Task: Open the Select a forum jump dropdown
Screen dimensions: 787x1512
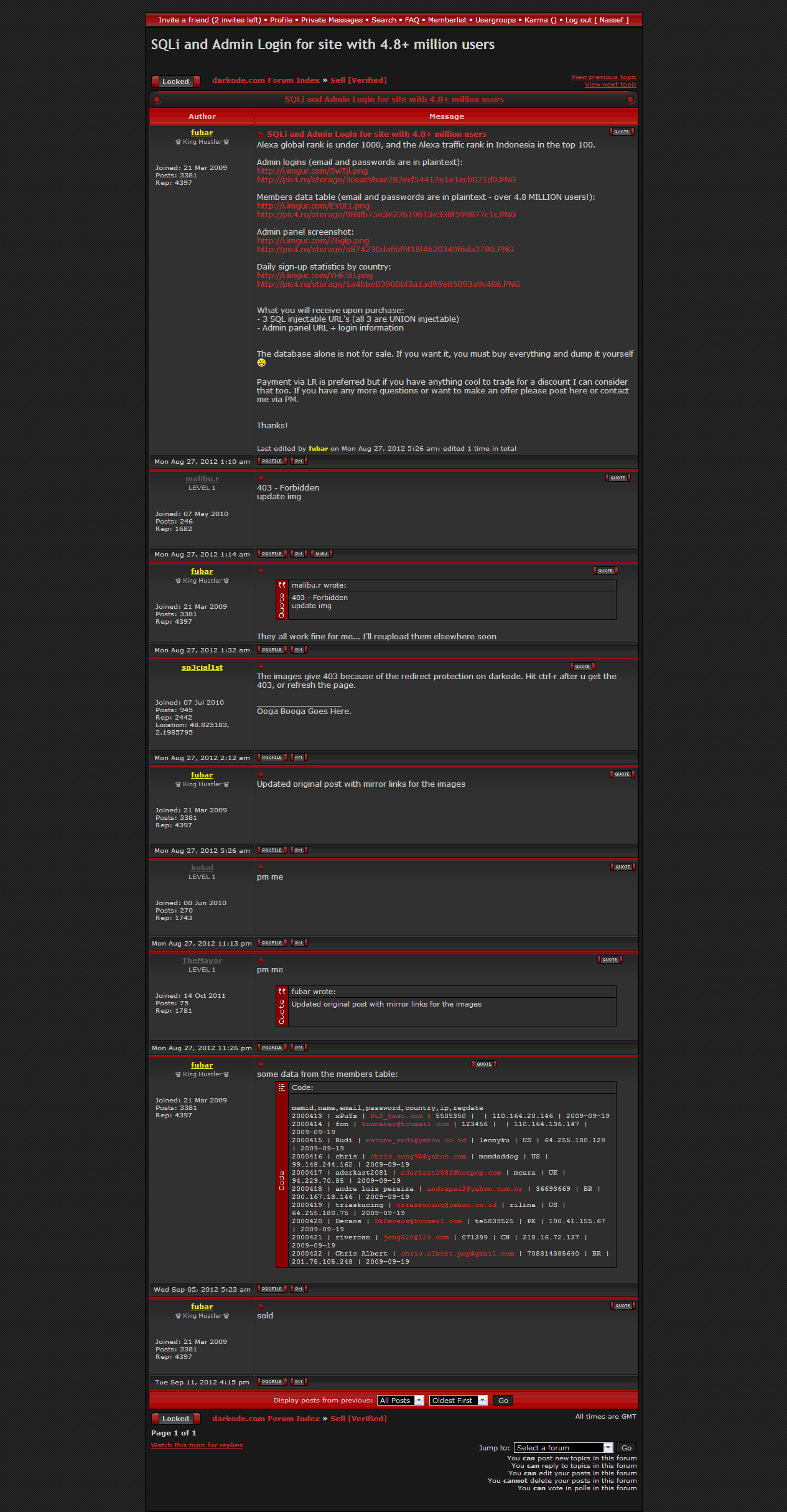Action: [x=564, y=1448]
